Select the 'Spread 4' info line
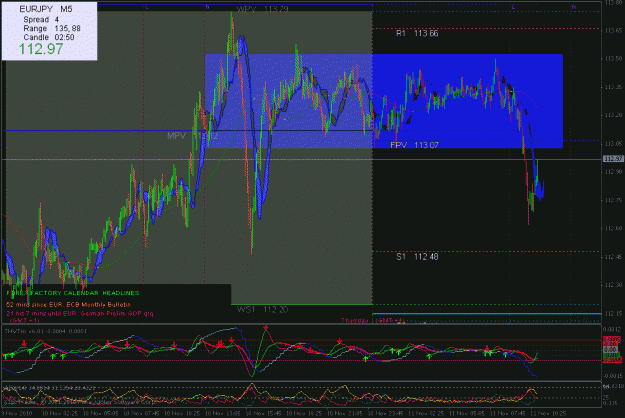This screenshot has height=418, width=625. click(x=41, y=19)
